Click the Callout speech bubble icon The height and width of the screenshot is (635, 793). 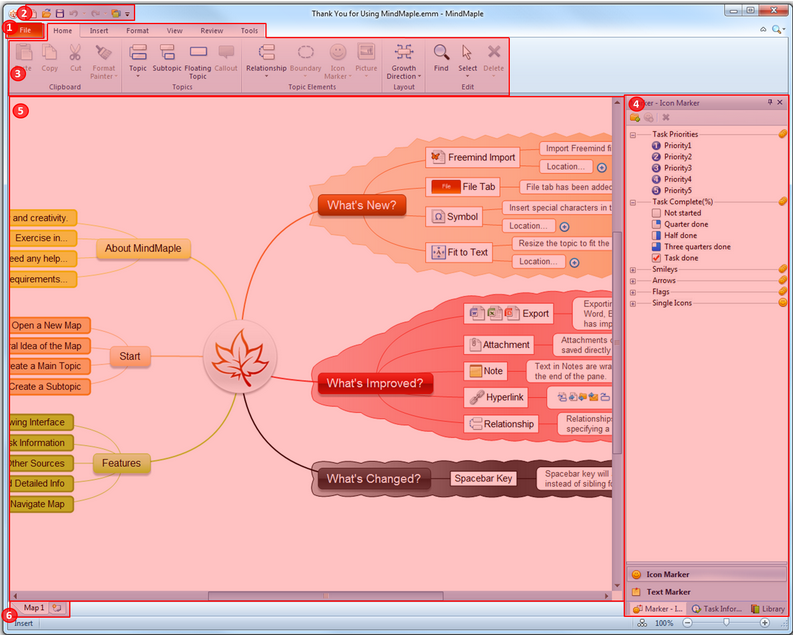(x=226, y=53)
